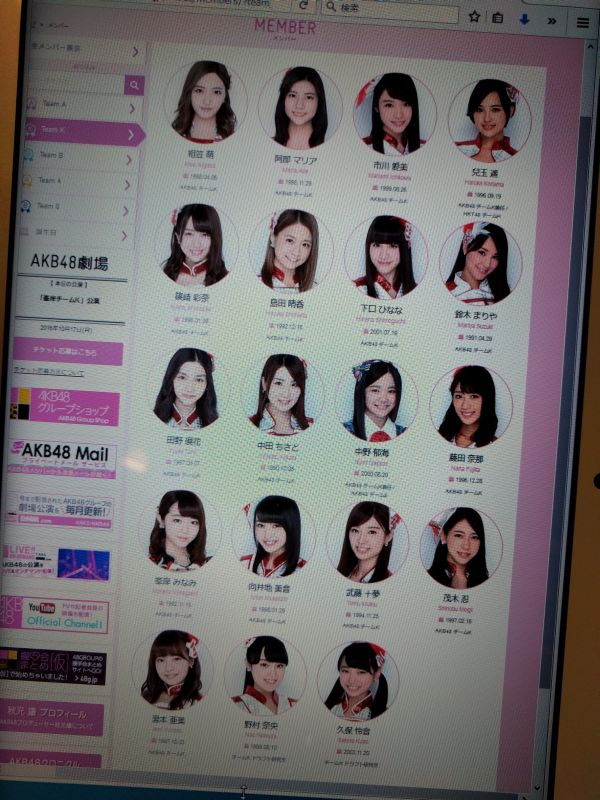
Task: Open the YouTube Official Channel banner
Action: pos(54,614)
